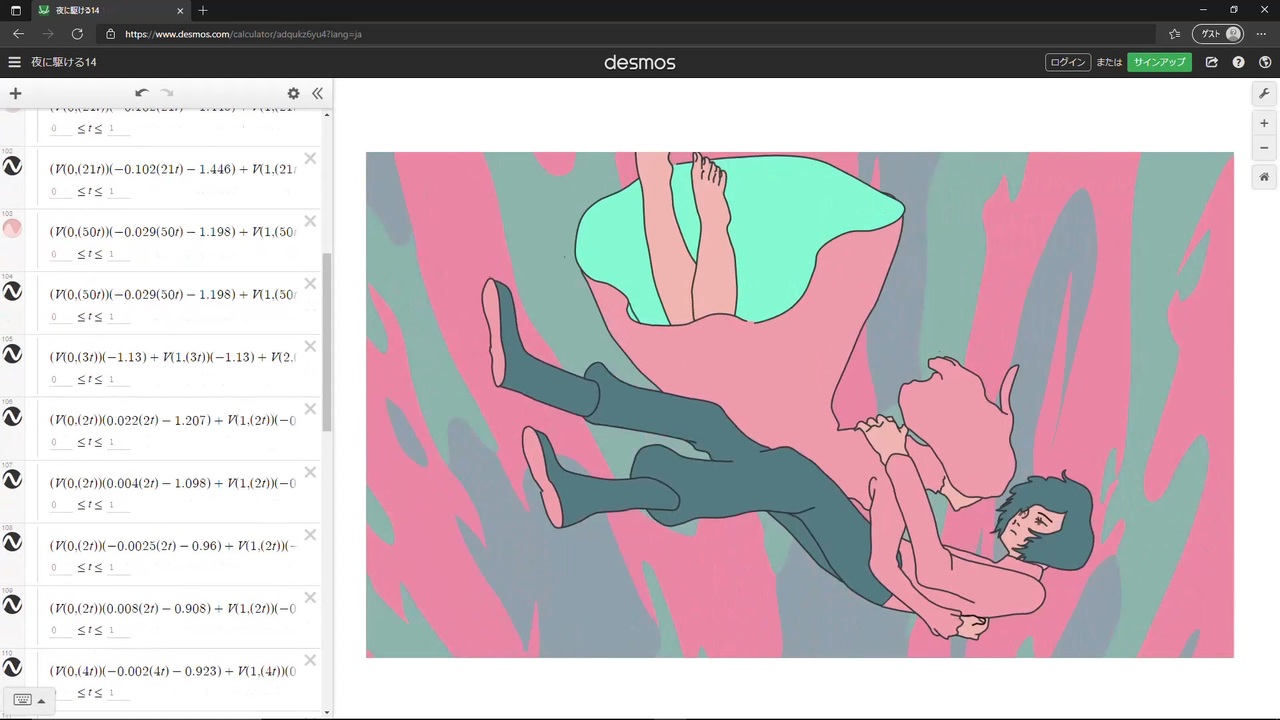Go back in the browser
The image size is (1280, 720).
[x=18, y=34]
